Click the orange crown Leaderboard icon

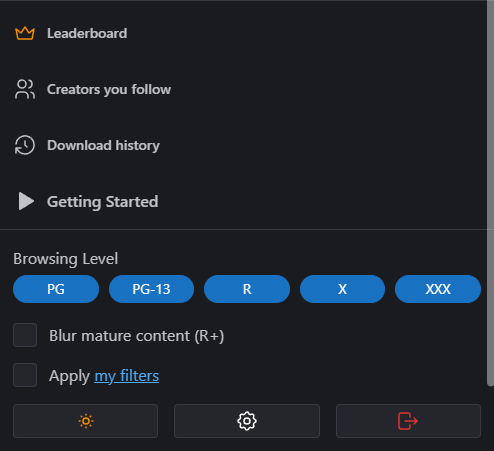click(x=25, y=33)
